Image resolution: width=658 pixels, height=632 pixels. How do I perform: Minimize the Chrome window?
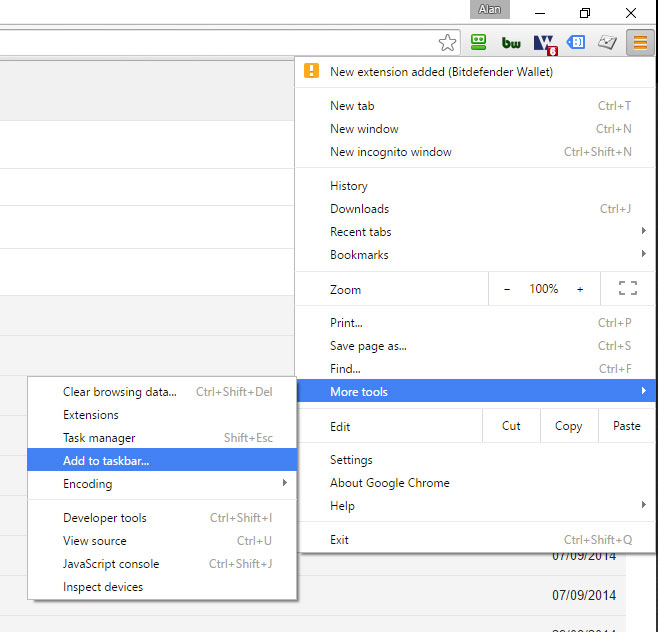click(540, 13)
